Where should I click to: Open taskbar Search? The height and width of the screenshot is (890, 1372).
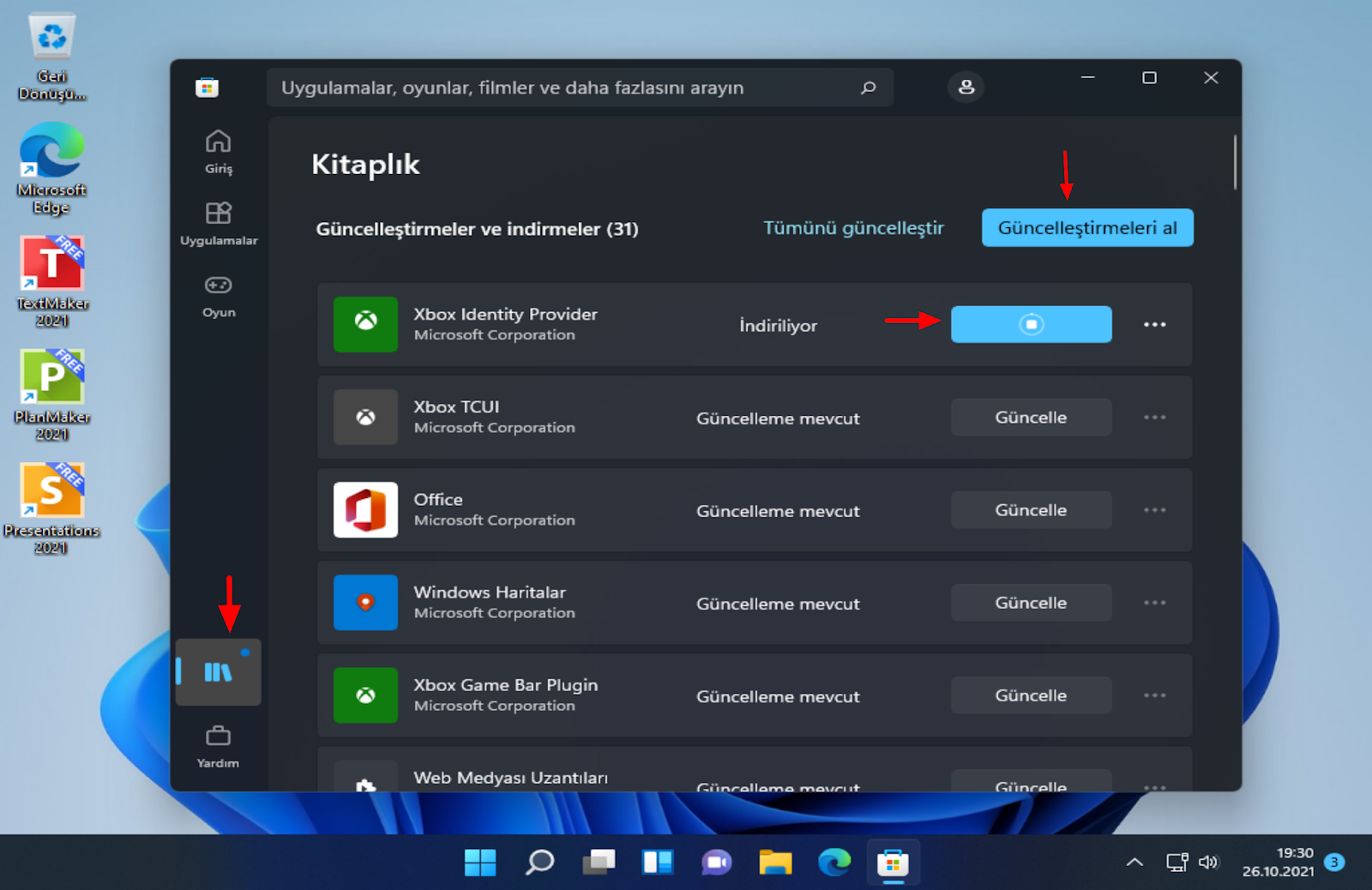pyautogui.click(x=539, y=863)
